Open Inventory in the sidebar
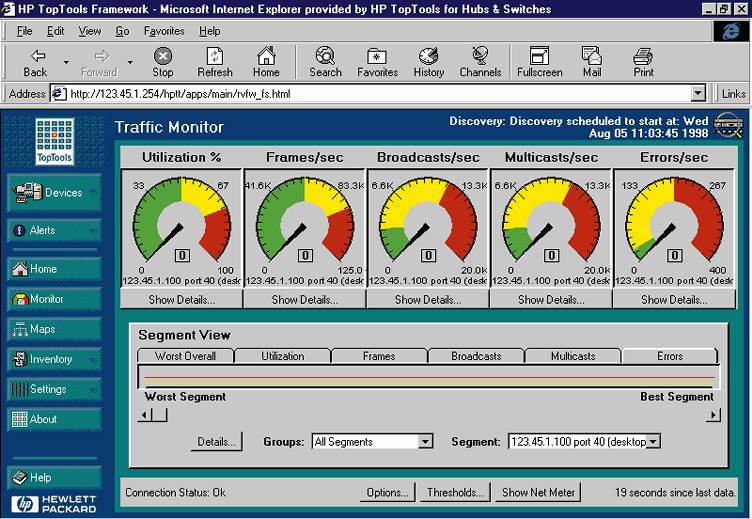 [54, 359]
